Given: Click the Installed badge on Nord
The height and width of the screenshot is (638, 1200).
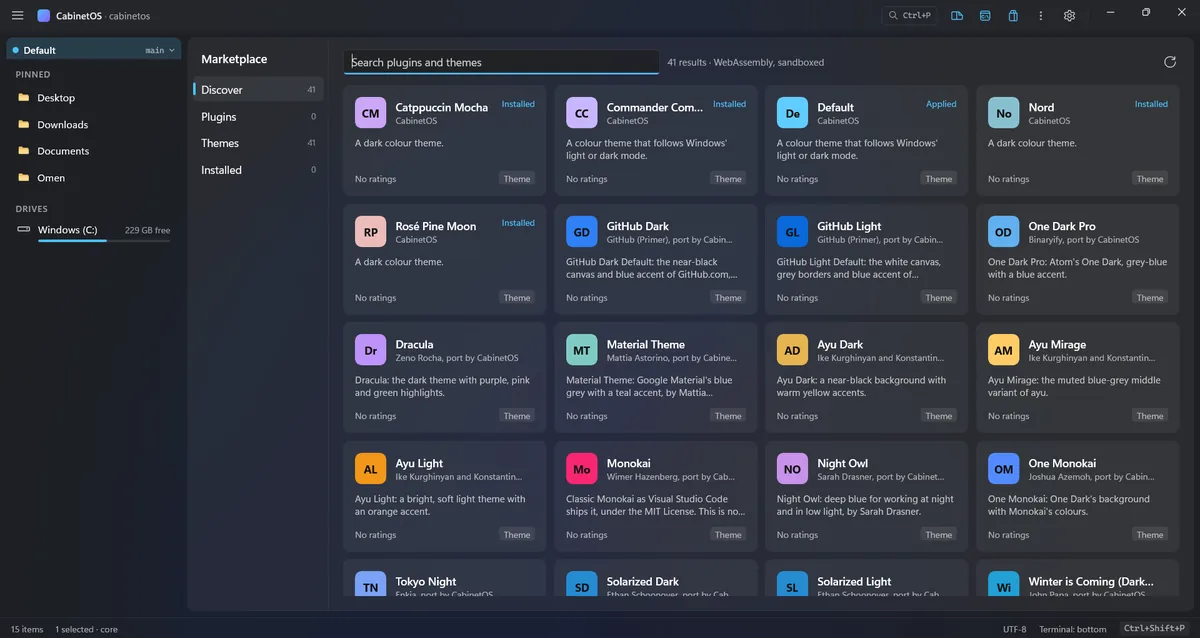Looking at the screenshot, I should click(x=1151, y=104).
